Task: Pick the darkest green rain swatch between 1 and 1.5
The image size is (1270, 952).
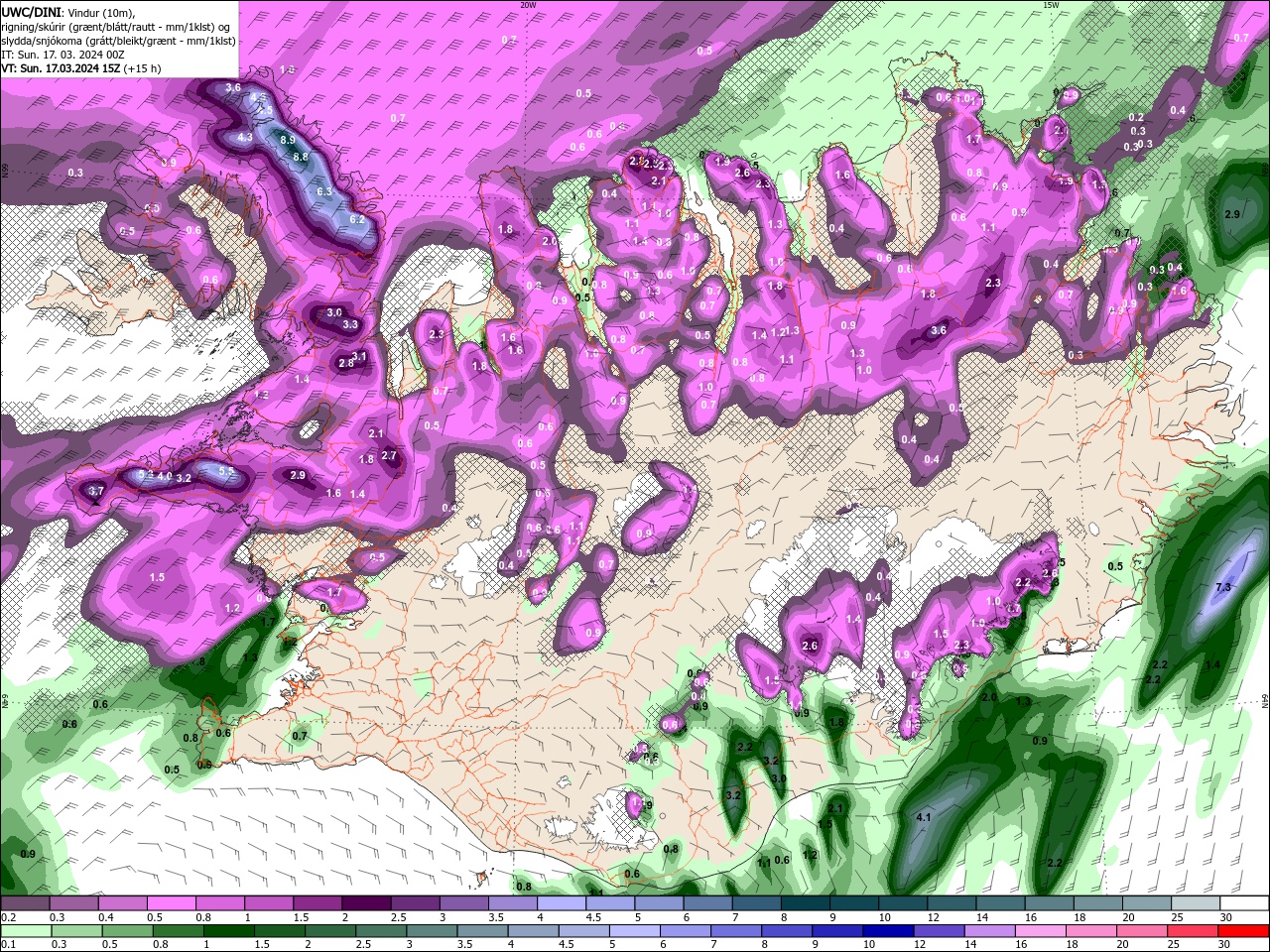Action: pyautogui.click(x=228, y=931)
